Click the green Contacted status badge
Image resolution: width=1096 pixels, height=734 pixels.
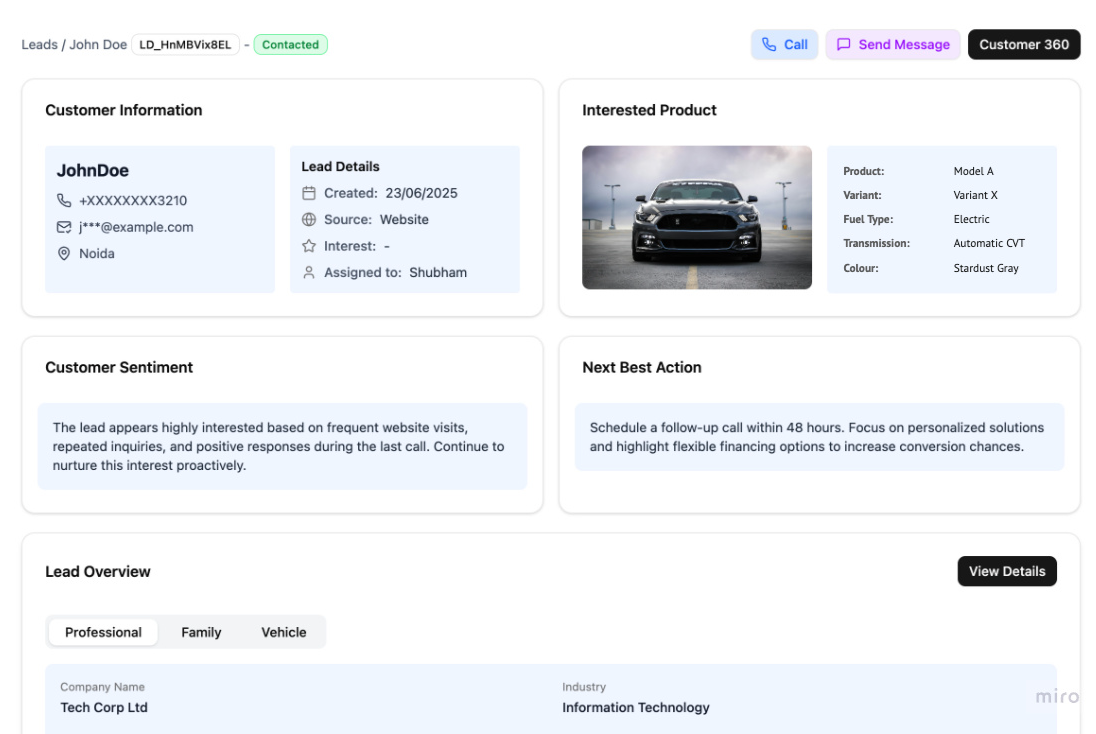coord(290,44)
